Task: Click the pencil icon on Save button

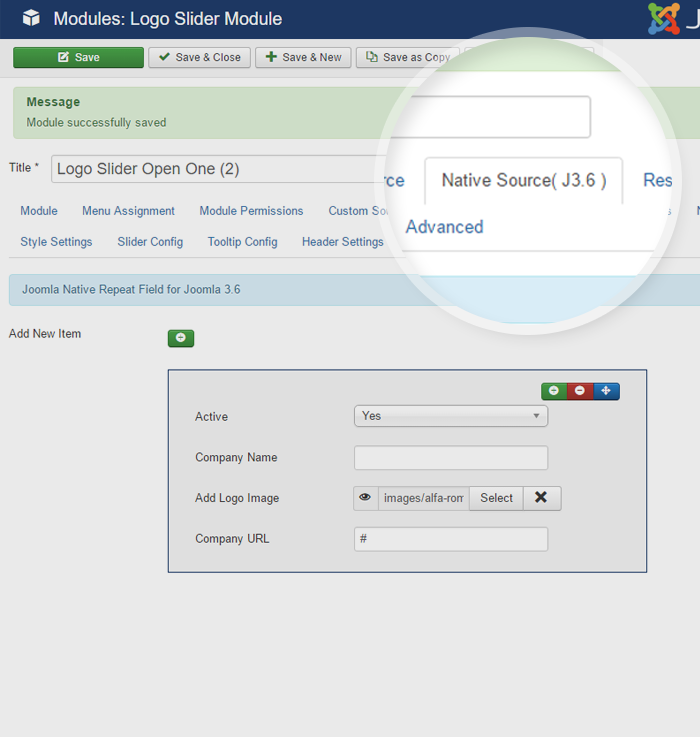Action: tap(63, 57)
